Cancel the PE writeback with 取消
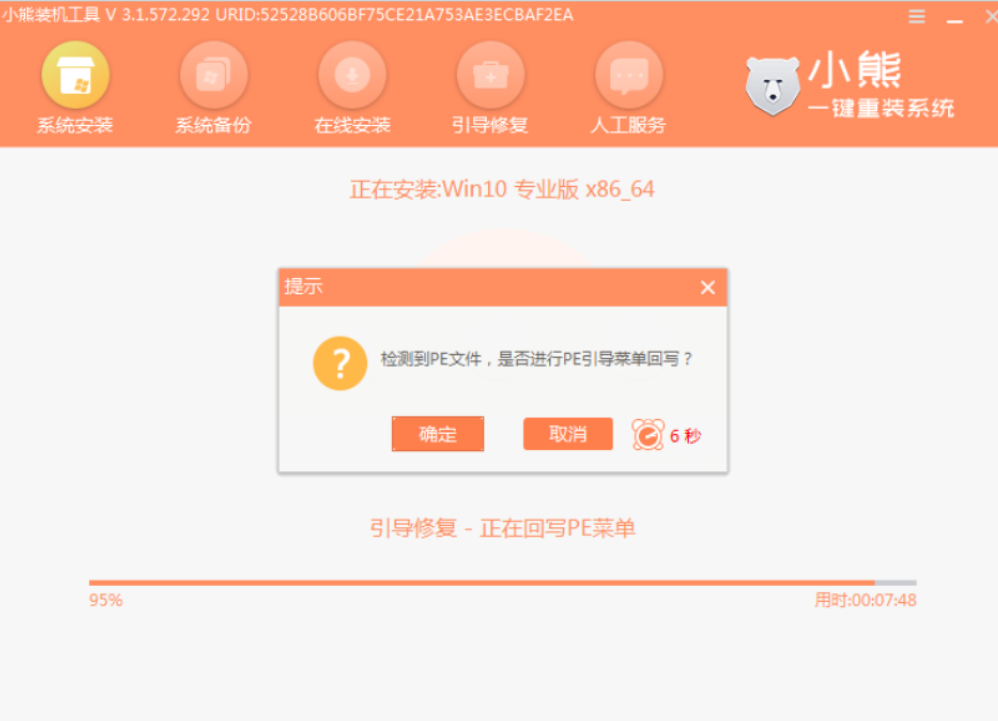998x721 pixels. pyautogui.click(x=567, y=433)
